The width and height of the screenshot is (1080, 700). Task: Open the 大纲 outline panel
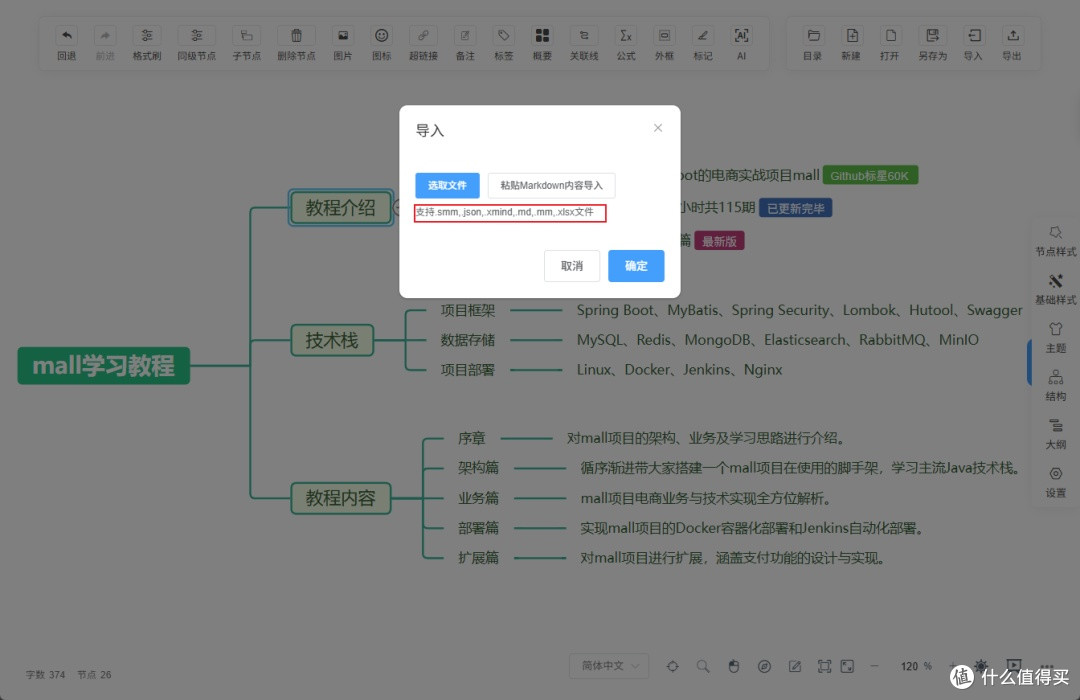[1055, 433]
